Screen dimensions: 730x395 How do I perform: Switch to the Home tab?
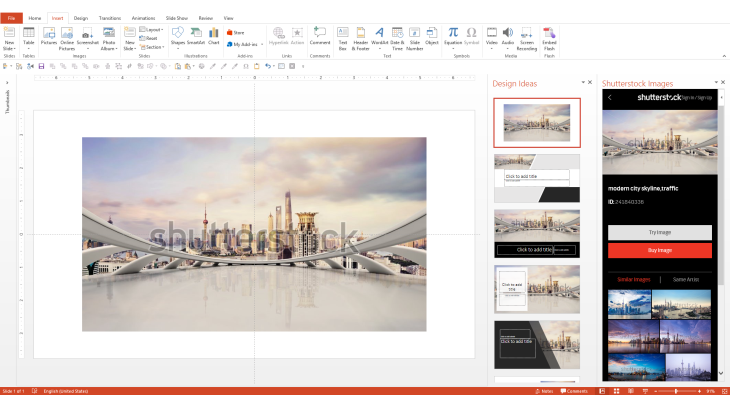[x=35, y=18]
